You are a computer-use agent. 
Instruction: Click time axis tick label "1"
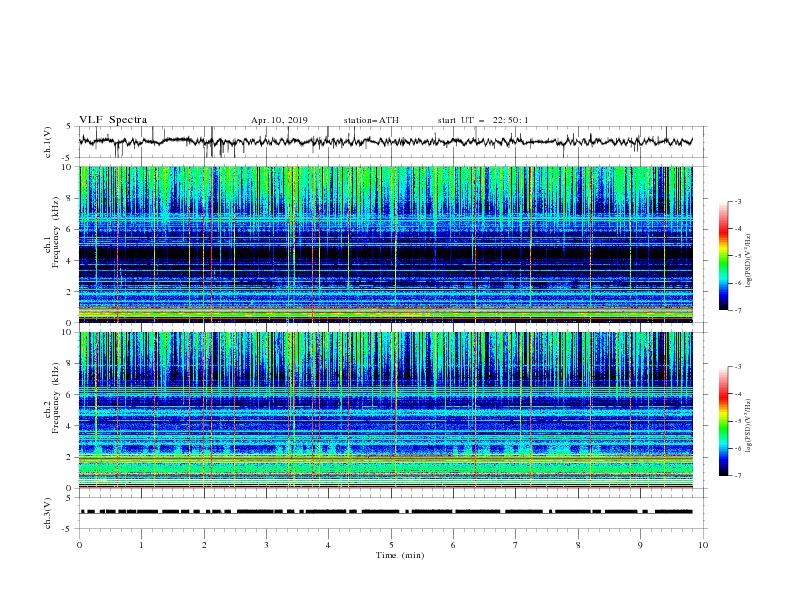(141, 545)
